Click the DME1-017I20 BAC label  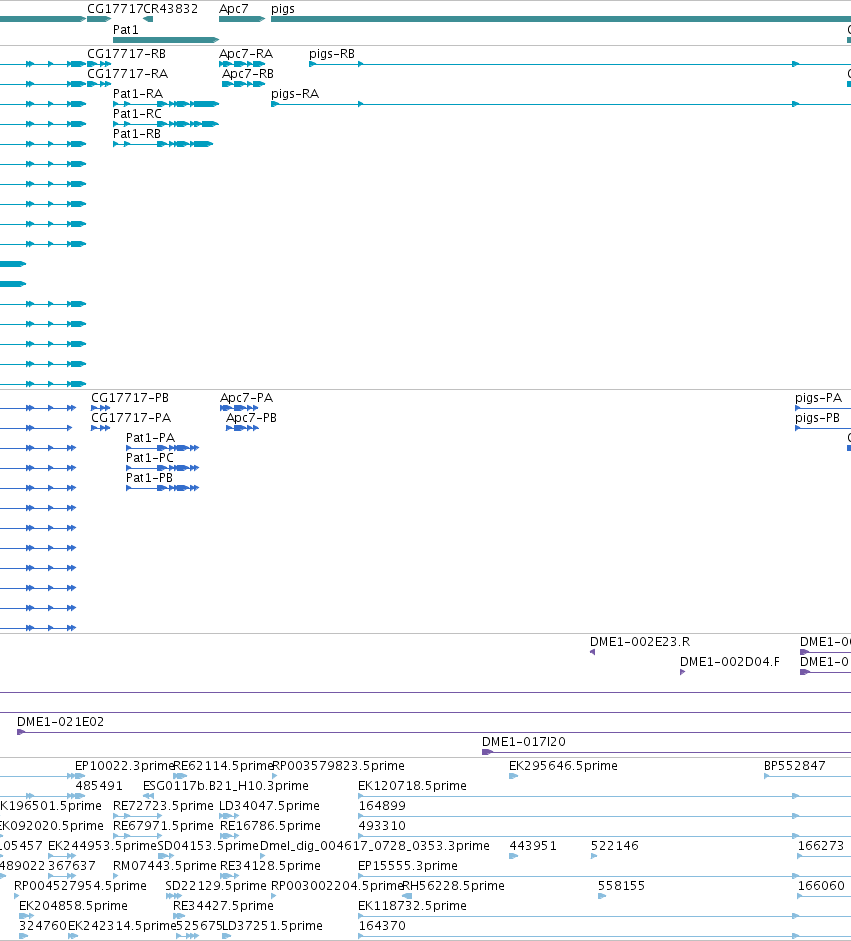[523, 742]
